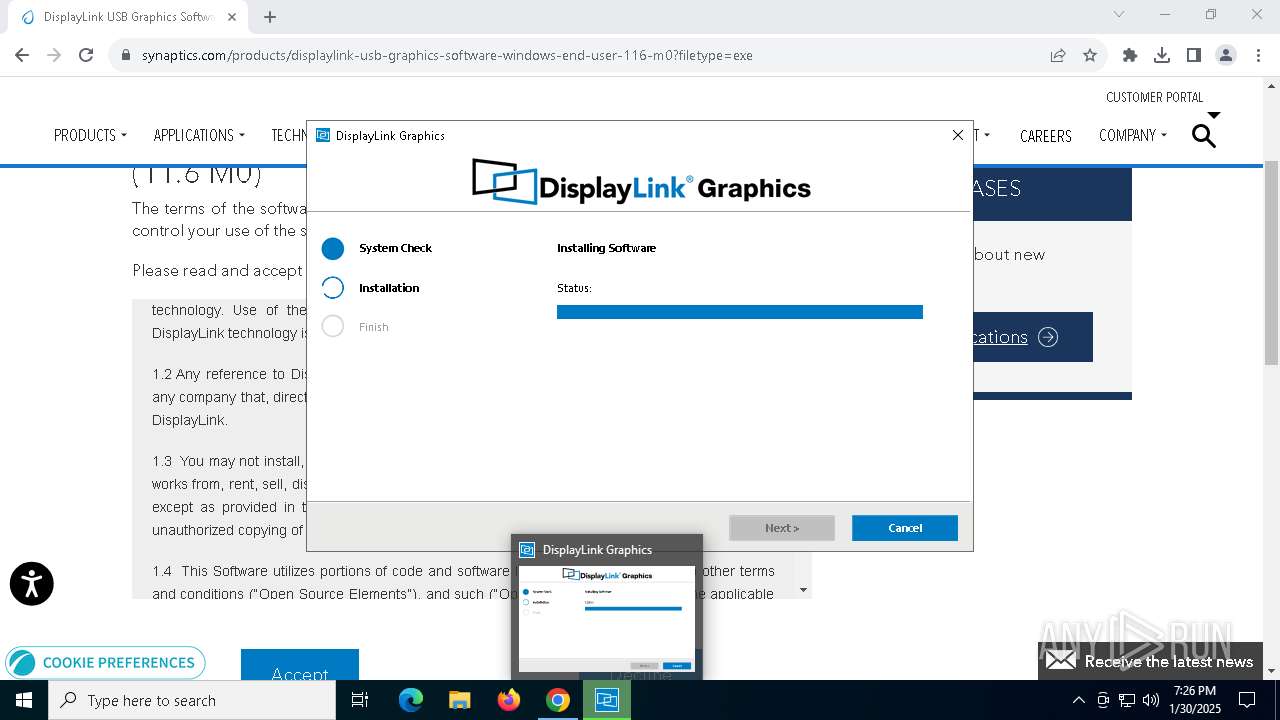Reload the Synaptics page
The width and height of the screenshot is (1280, 720).
point(86,55)
